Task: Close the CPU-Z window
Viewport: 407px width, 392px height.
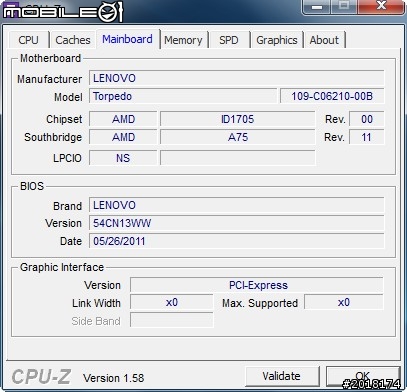Action: 381,7
